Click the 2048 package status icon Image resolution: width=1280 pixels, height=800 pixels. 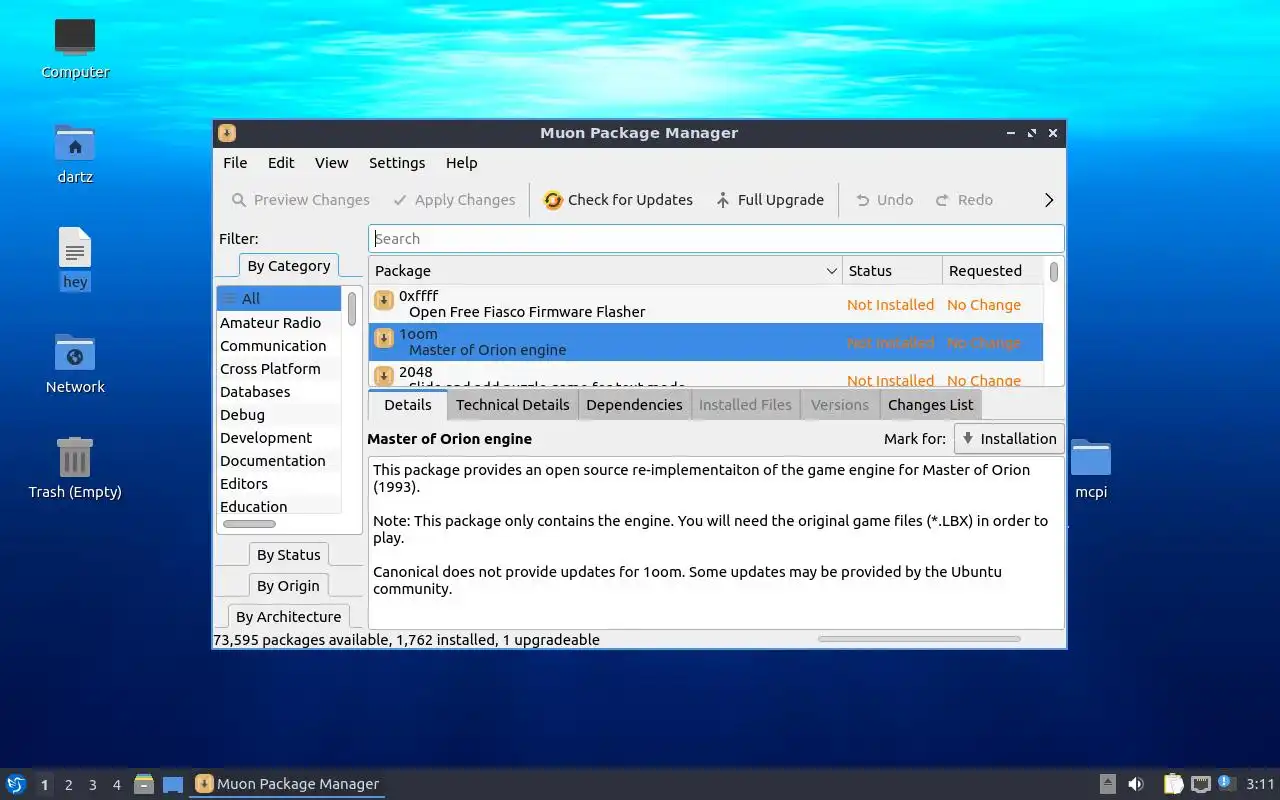click(383, 376)
